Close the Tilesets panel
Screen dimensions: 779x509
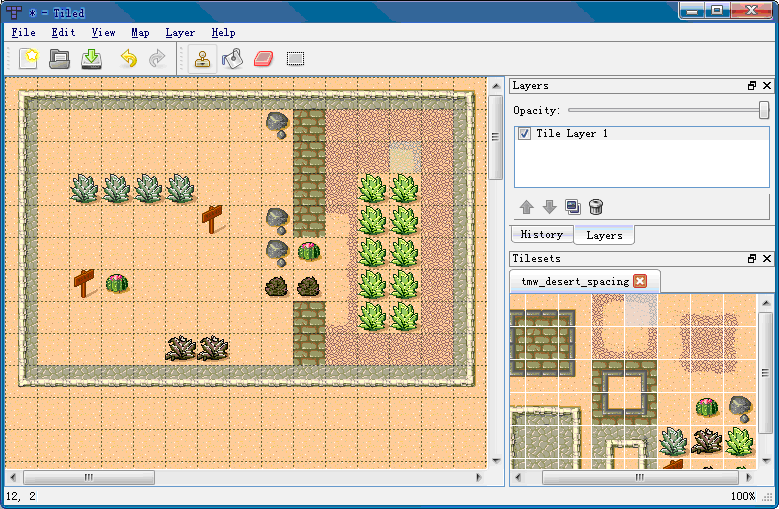[767, 258]
